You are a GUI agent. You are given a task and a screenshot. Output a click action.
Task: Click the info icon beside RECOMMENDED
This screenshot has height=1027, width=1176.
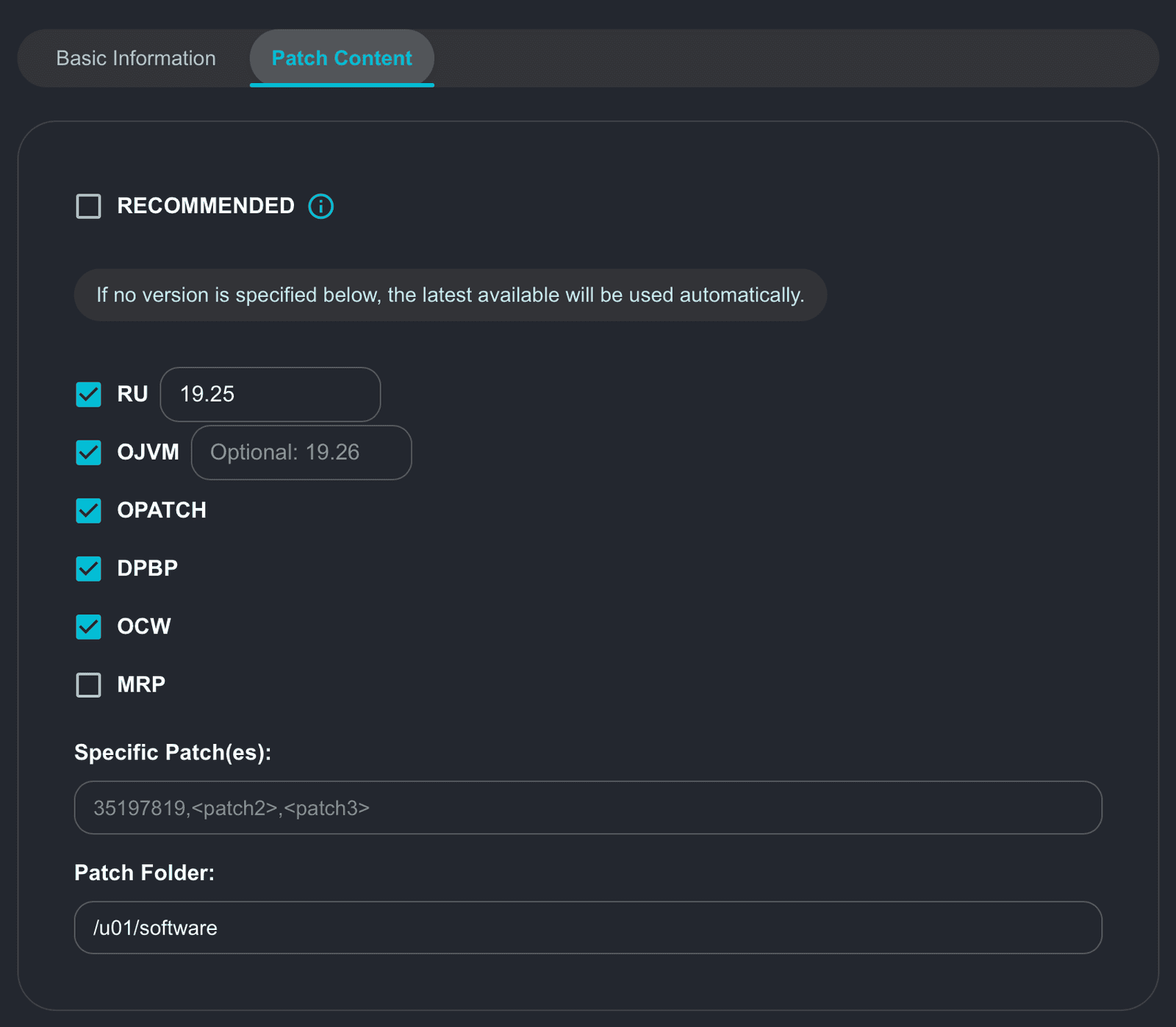(320, 207)
